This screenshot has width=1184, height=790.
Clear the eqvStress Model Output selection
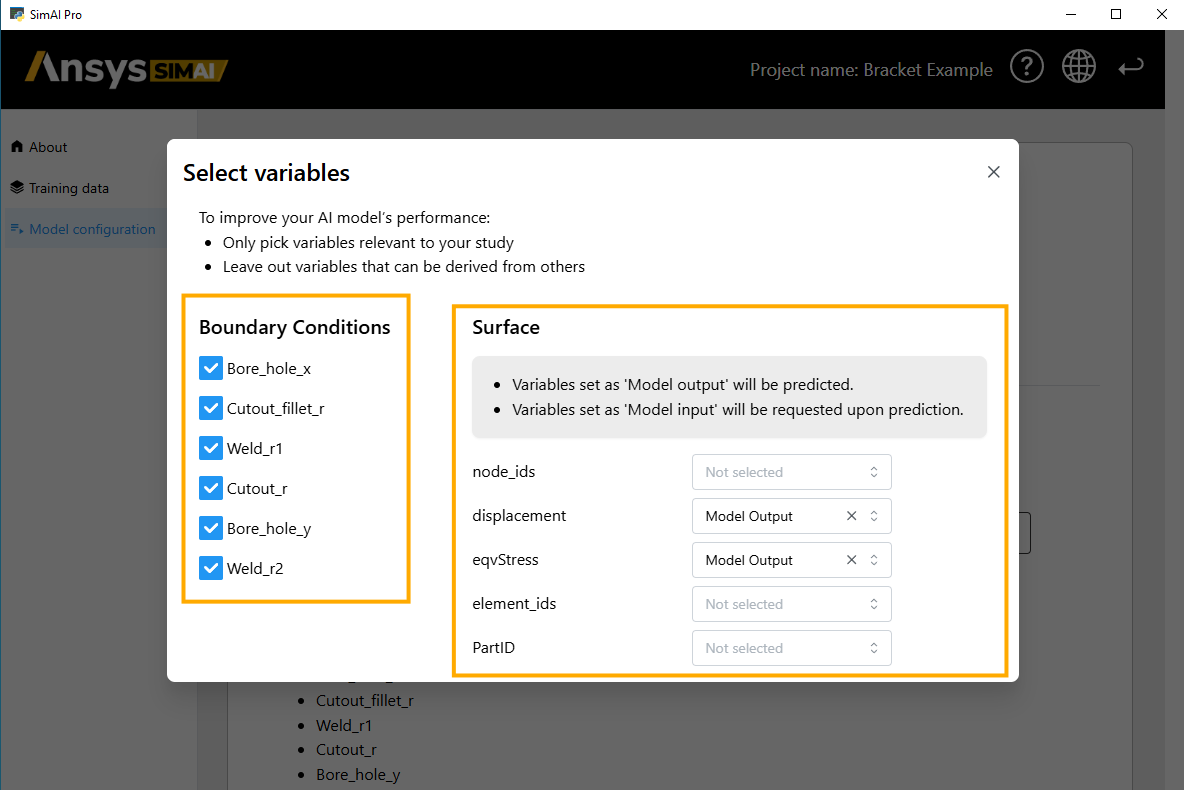[x=851, y=560]
